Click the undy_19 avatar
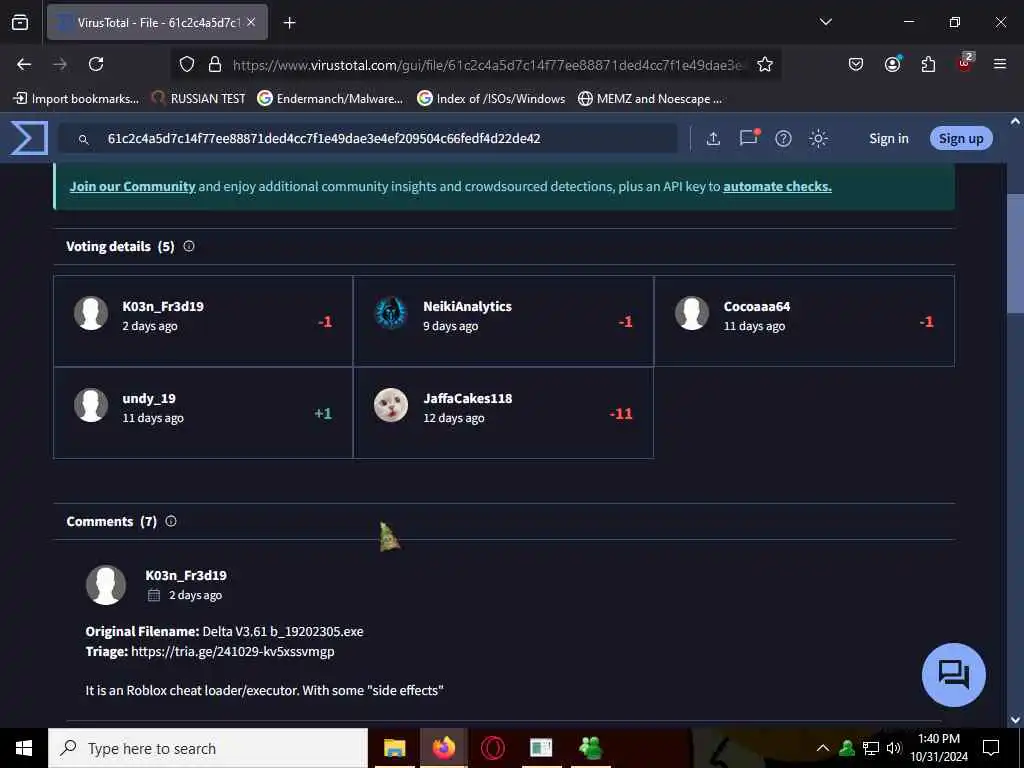1024x768 pixels. coord(91,405)
